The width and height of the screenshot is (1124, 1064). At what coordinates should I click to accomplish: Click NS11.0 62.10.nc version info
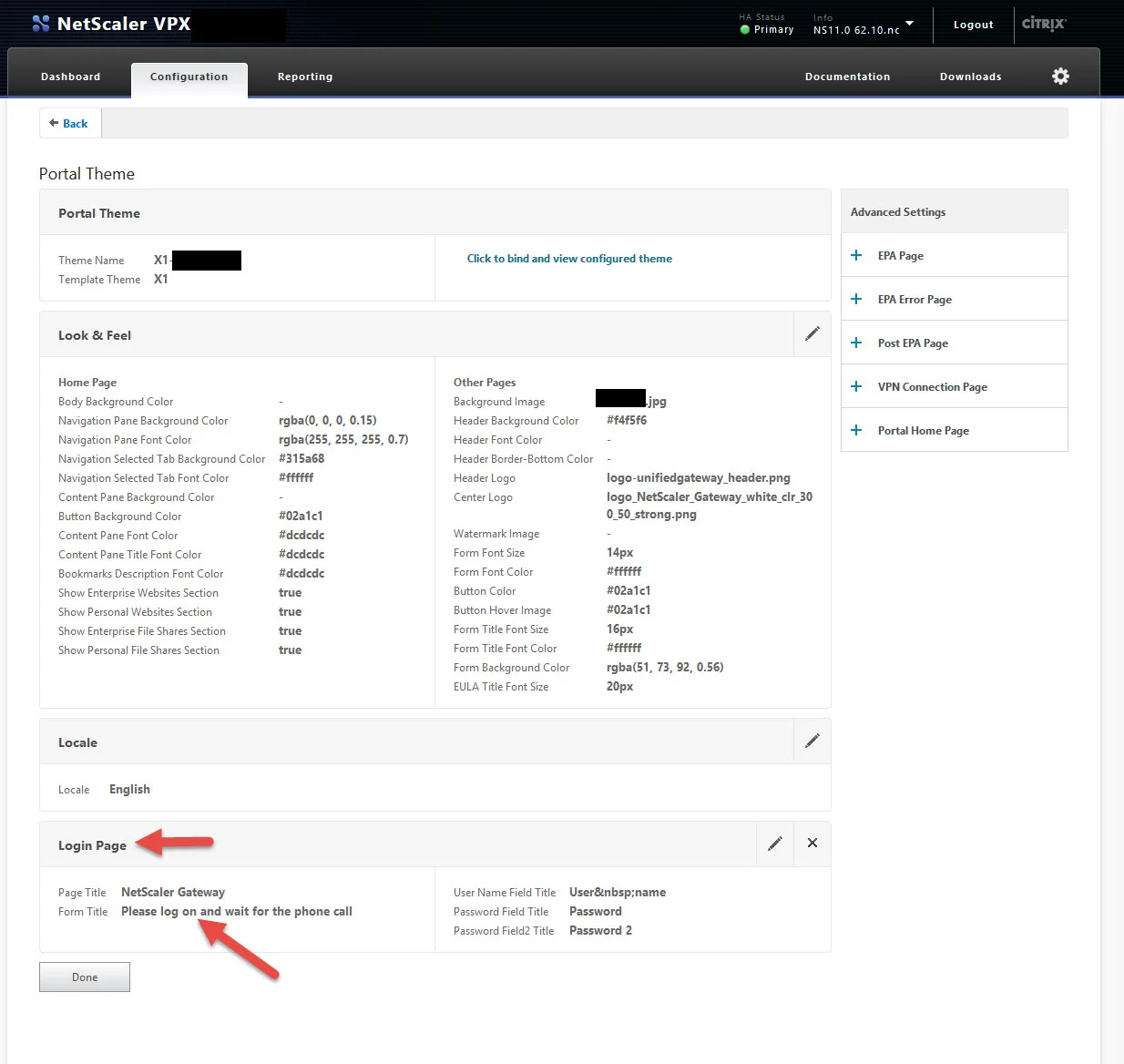click(x=856, y=30)
